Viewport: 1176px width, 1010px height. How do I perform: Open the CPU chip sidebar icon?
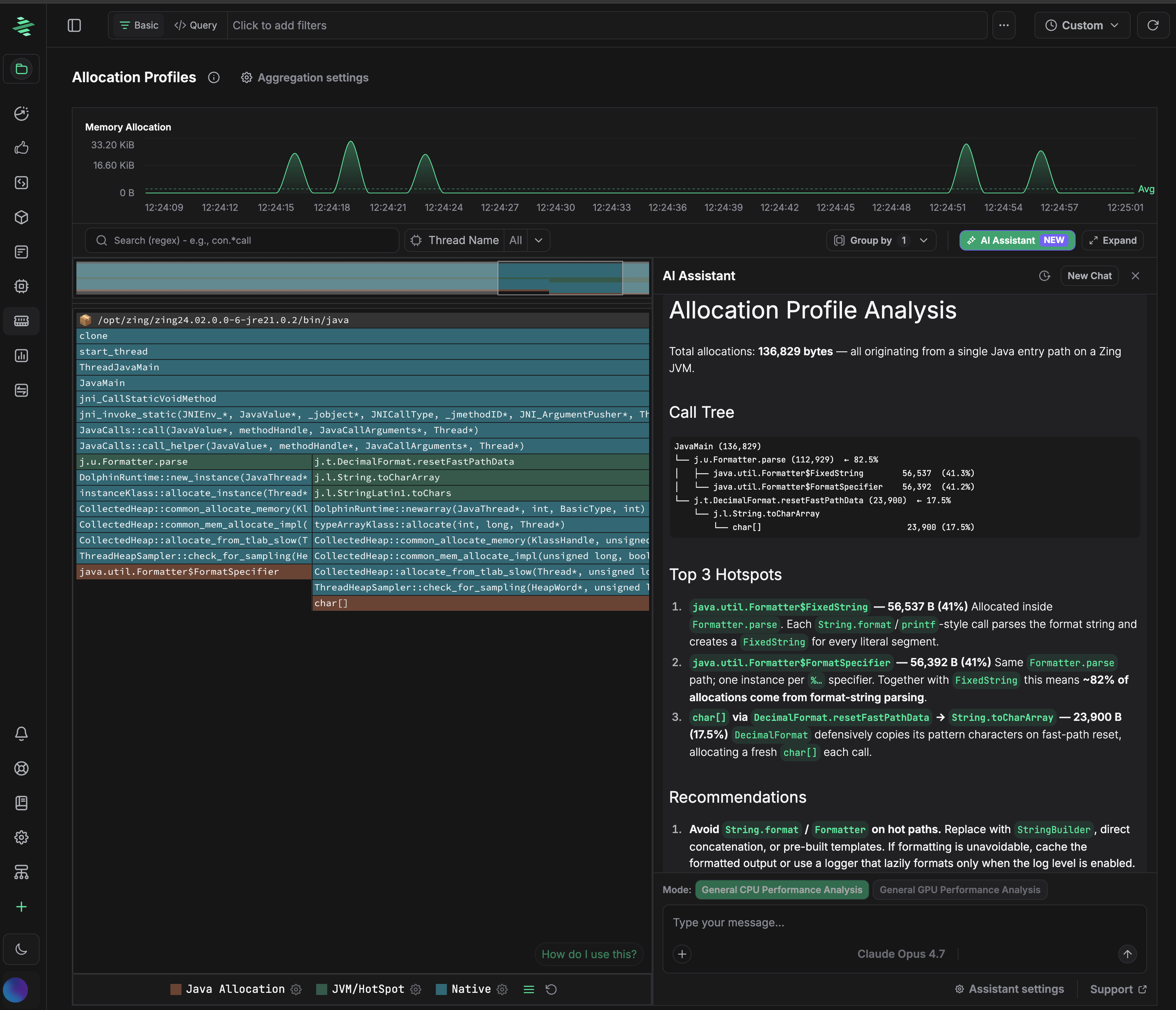(21, 287)
